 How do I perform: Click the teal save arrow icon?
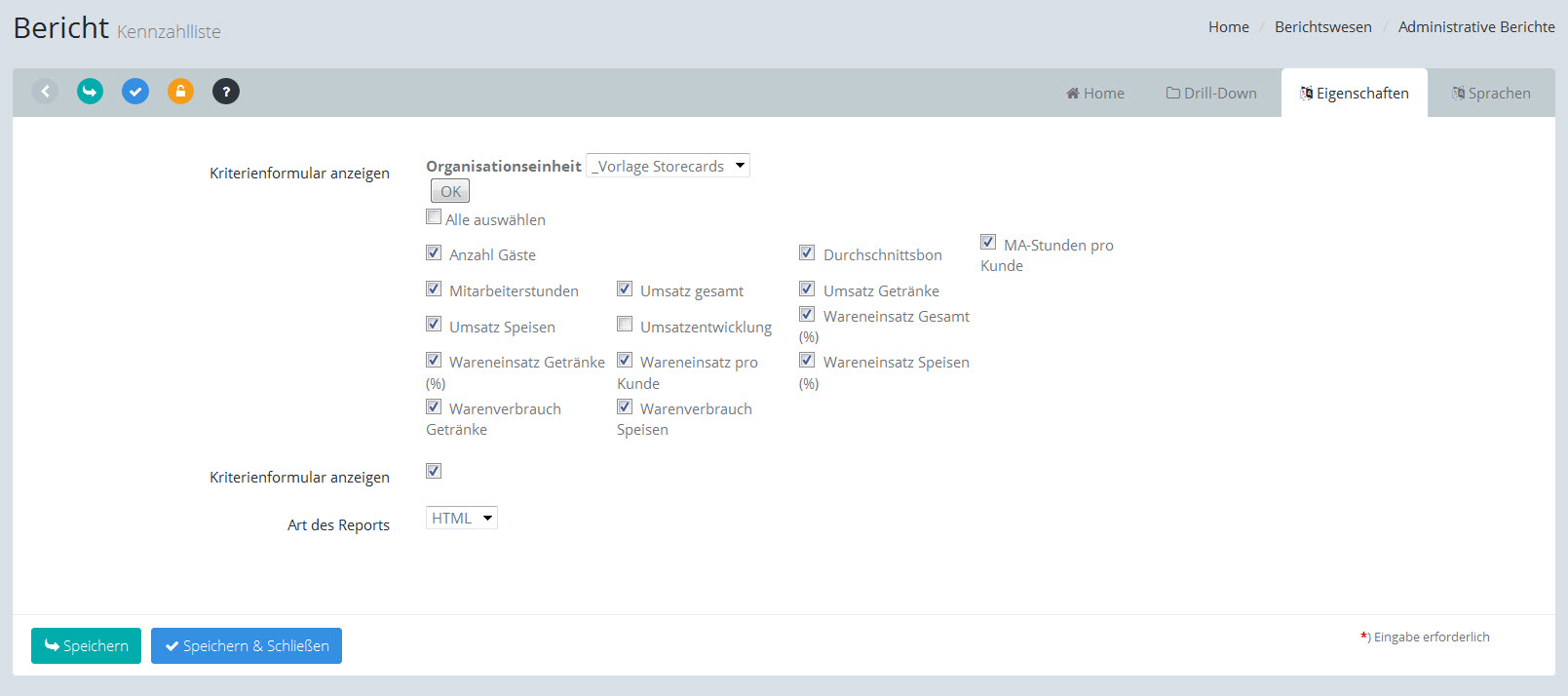90,92
